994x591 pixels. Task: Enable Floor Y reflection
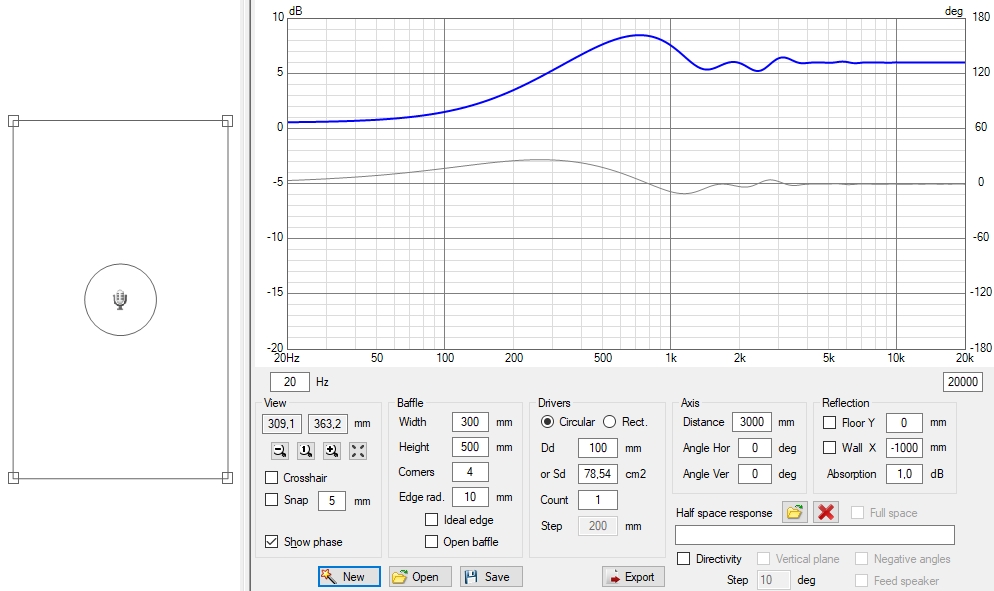829,422
